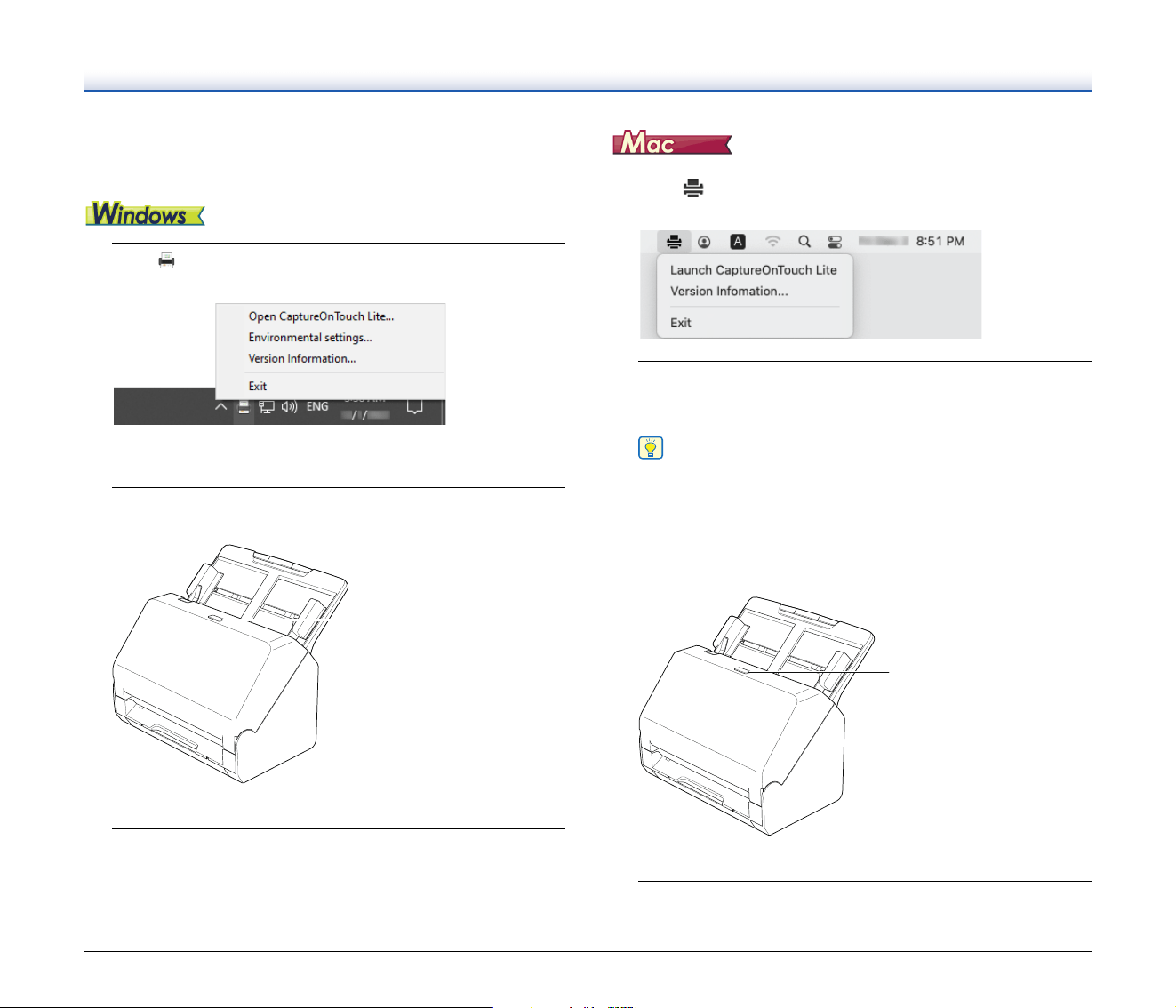
Task: Open the user account icon in Mac menu bar
Action: click(x=704, y=242)
